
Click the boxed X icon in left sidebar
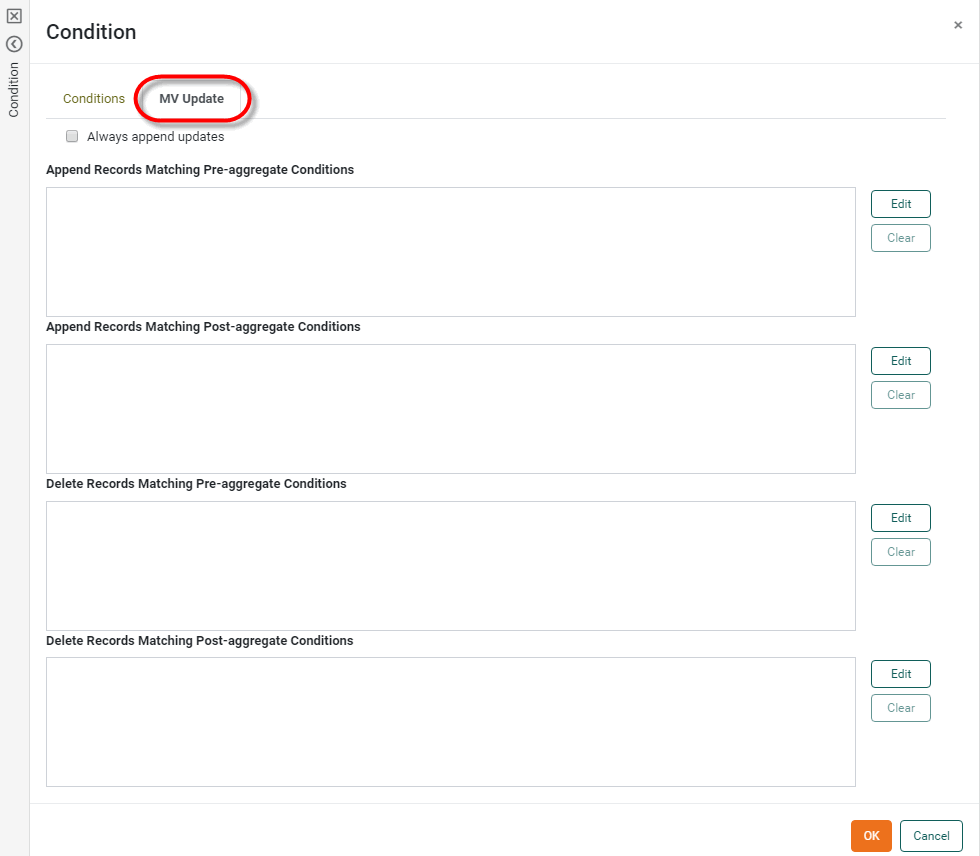[14, 16]
